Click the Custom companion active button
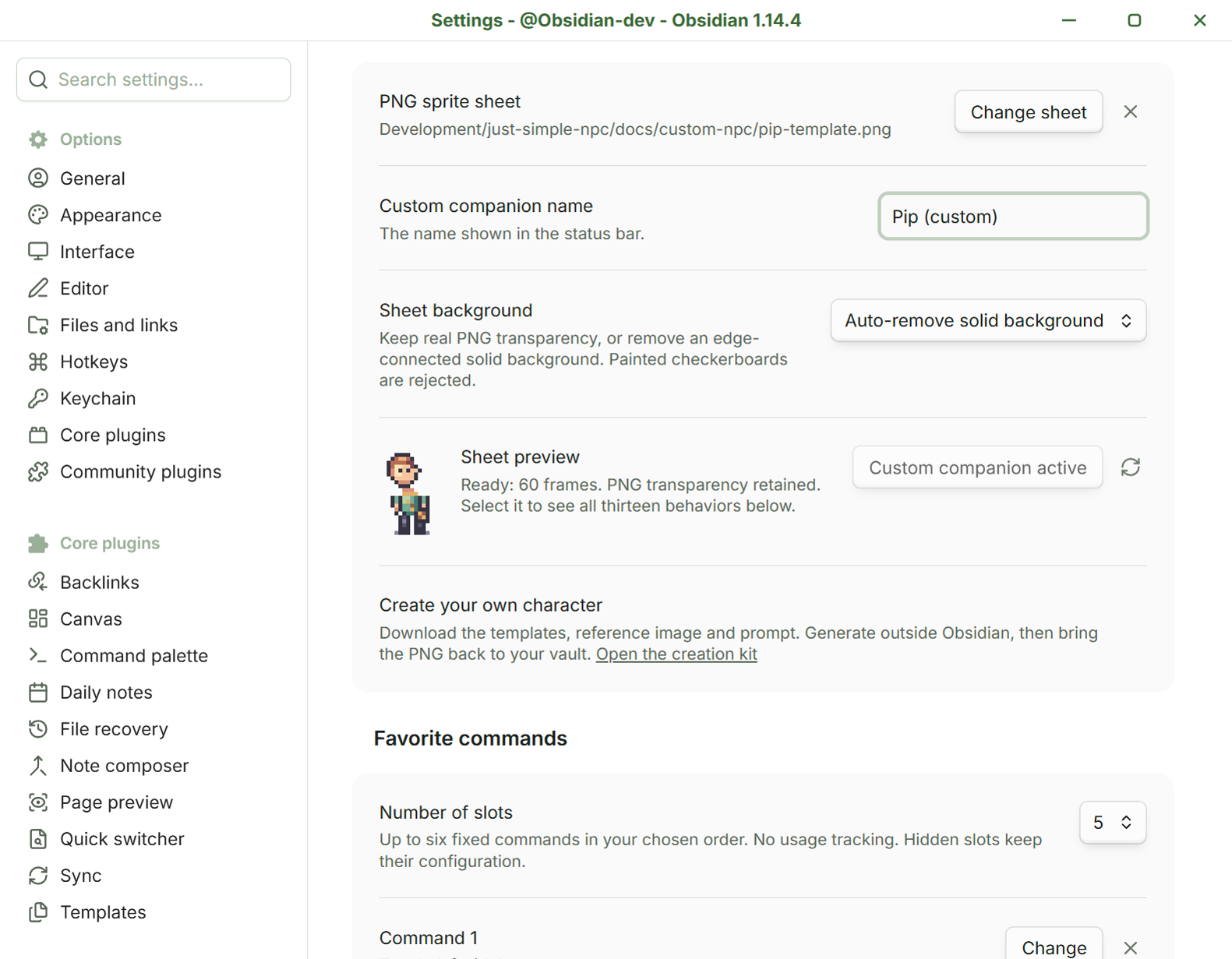Viewport: 1232px width, 959px height. pos(977,467)
